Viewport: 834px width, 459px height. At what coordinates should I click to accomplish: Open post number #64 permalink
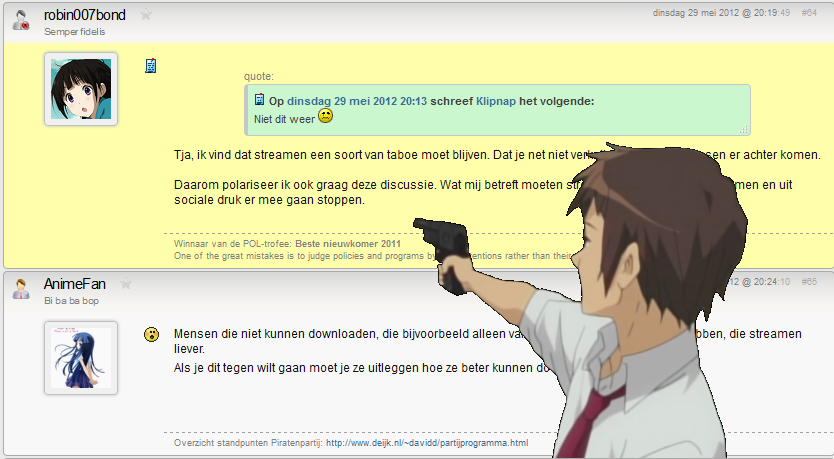(809, 13)
